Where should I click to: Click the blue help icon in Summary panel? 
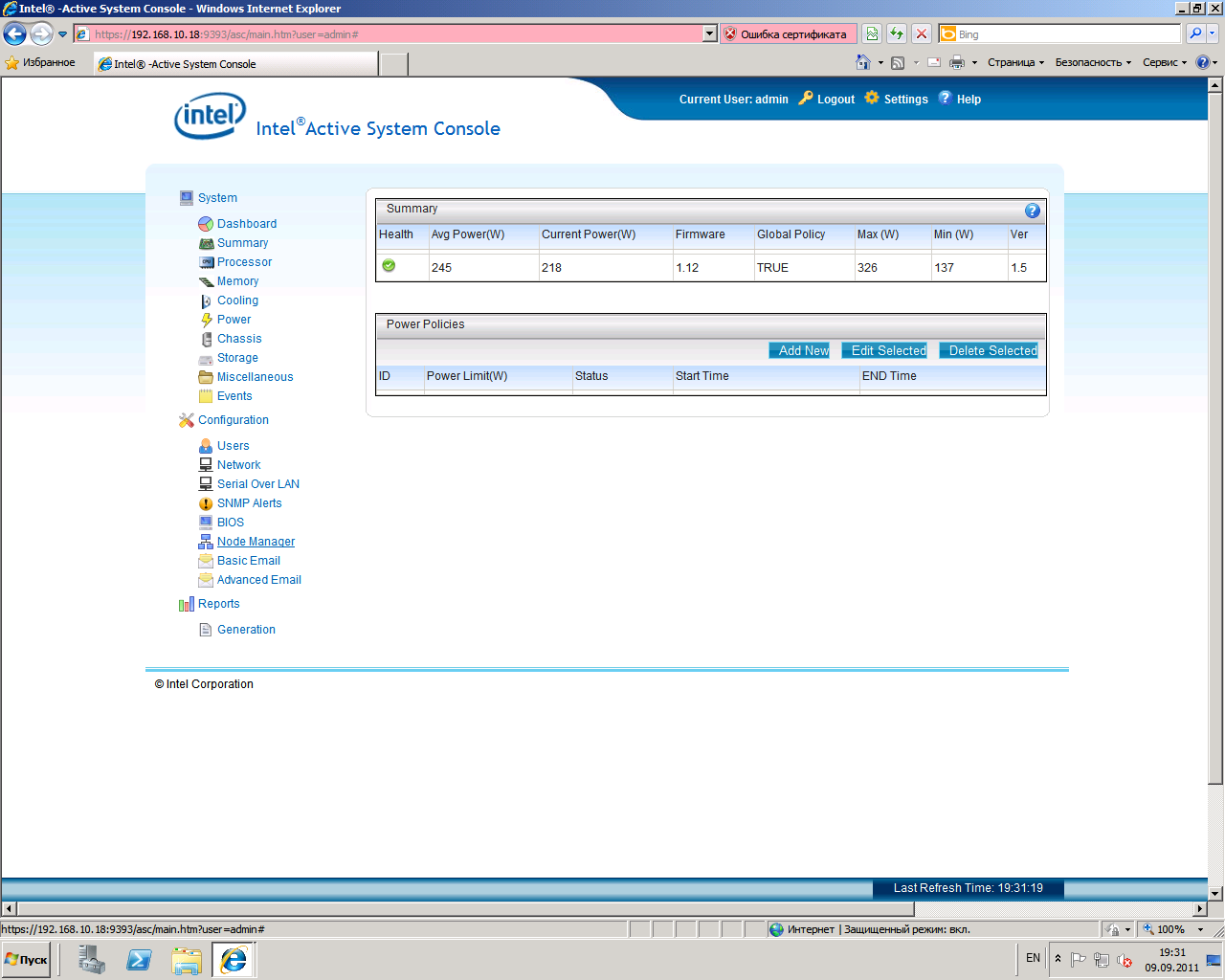(x=1032, y=211)
